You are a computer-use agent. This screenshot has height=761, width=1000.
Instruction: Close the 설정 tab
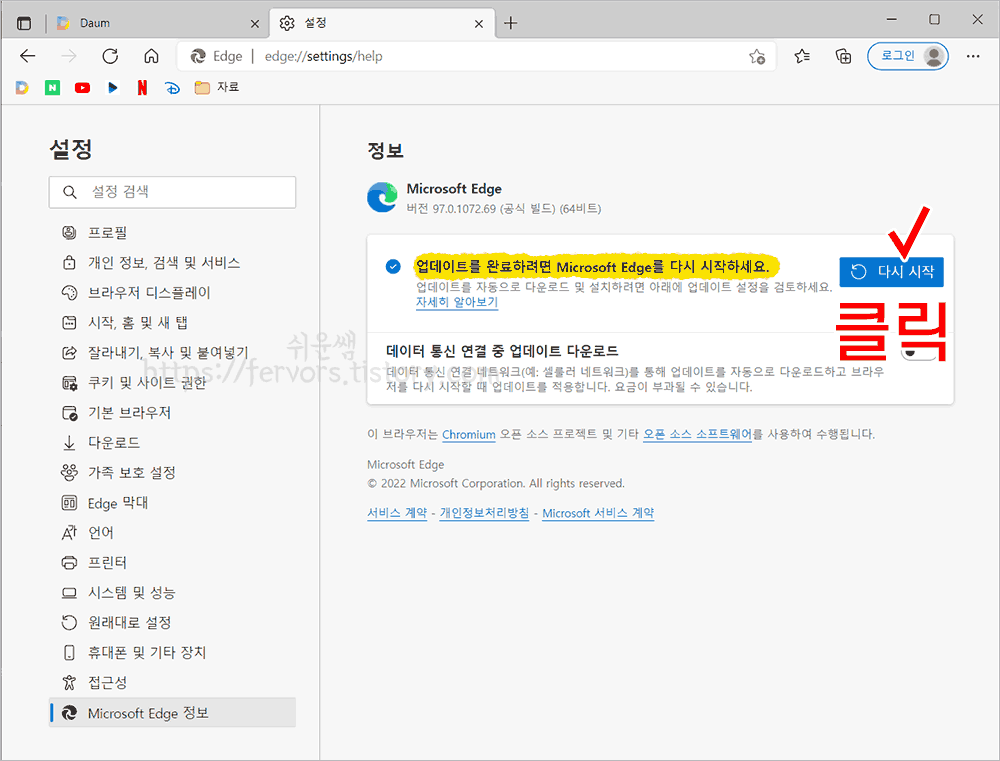[x=479, y=24]
